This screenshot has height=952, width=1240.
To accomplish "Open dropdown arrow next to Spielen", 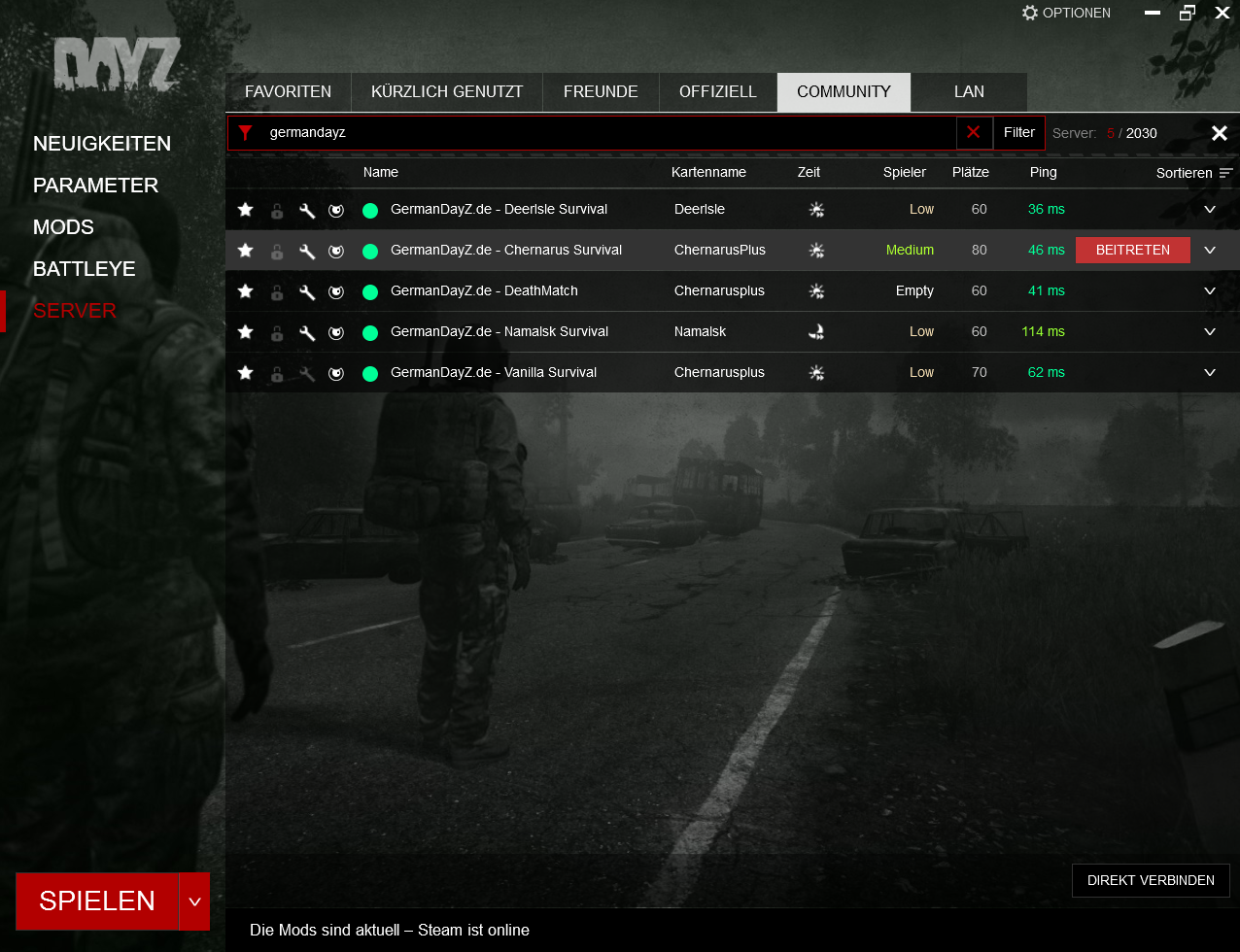I will 194,901.
